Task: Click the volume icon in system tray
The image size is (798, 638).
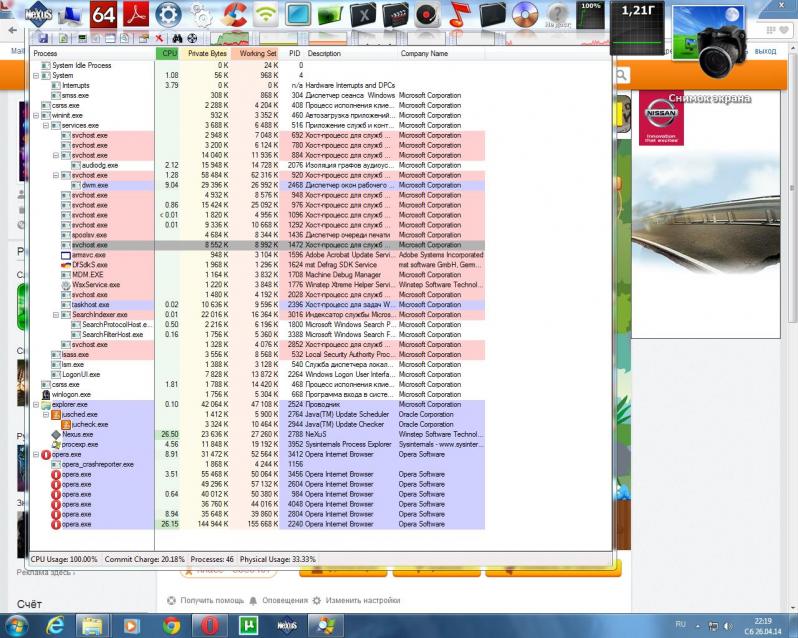Action: tap(728, 626)
